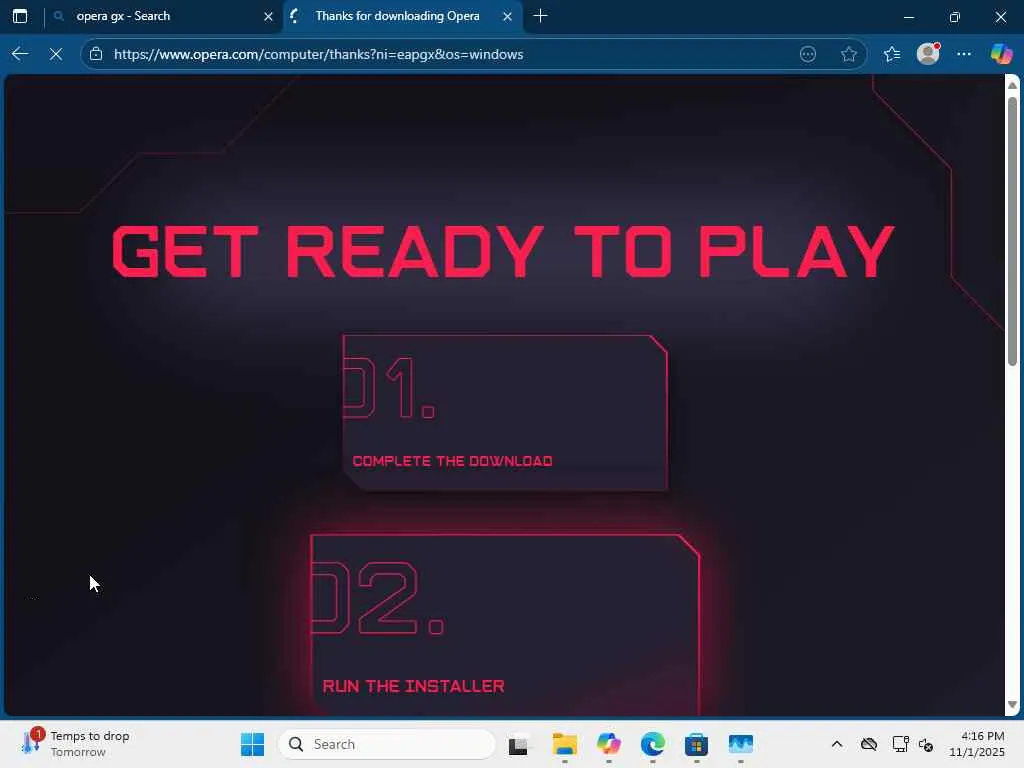Click the OneDrive cloud tray icon
The height and width of the screenshot is (768, 1024).
pyautogui.click(x=869, y=744)
